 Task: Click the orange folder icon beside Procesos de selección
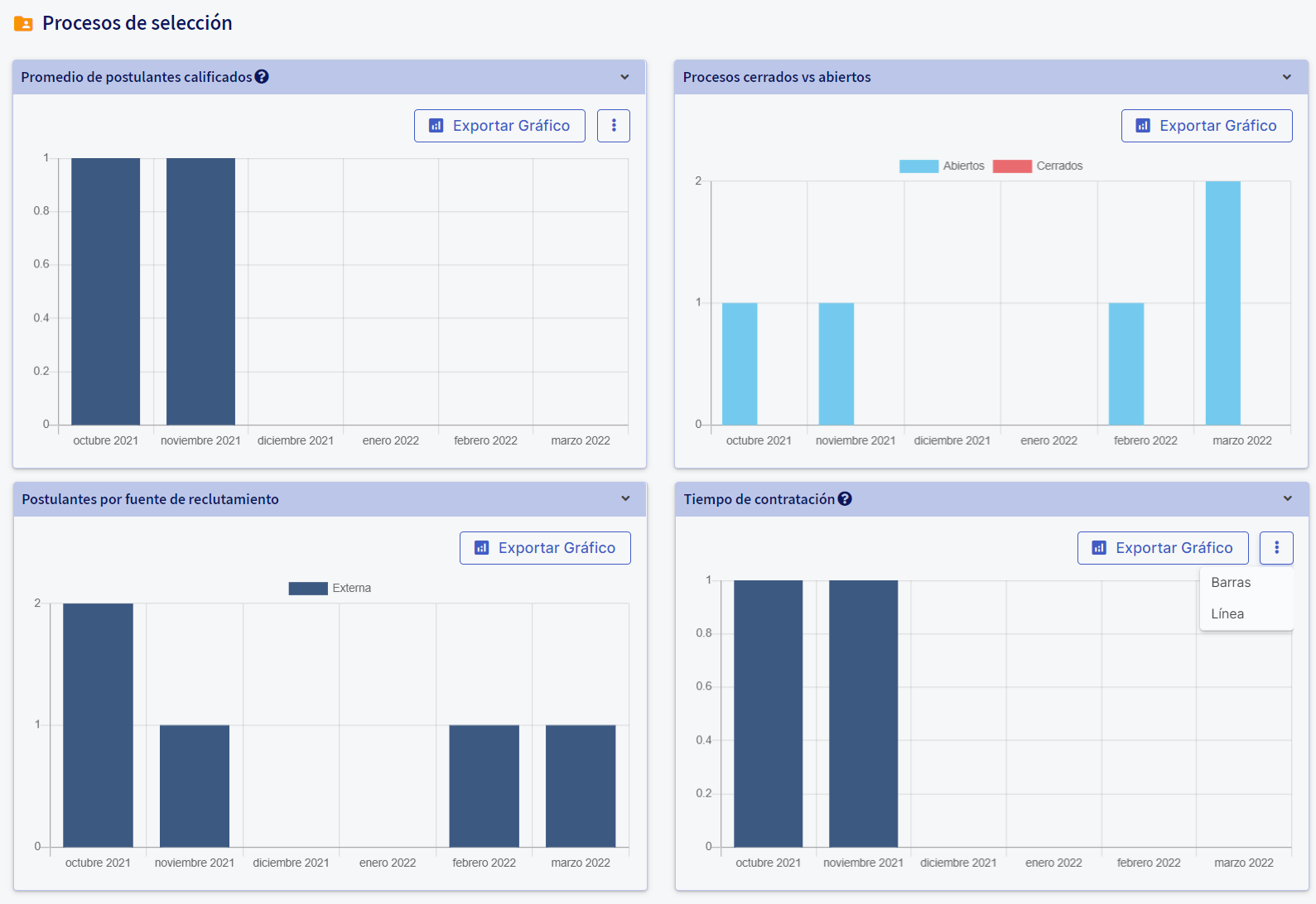(x=23, y=24)
